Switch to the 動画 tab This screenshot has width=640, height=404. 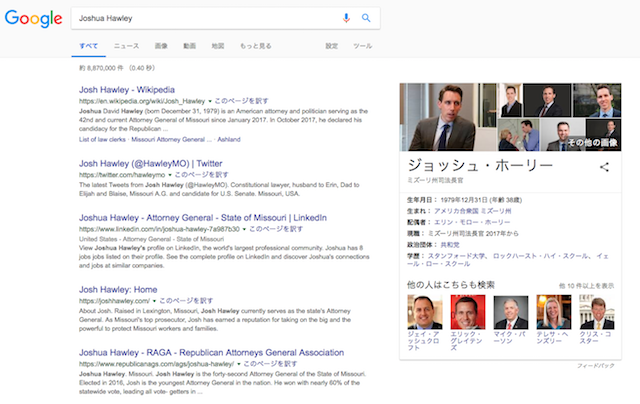point(189,46)
